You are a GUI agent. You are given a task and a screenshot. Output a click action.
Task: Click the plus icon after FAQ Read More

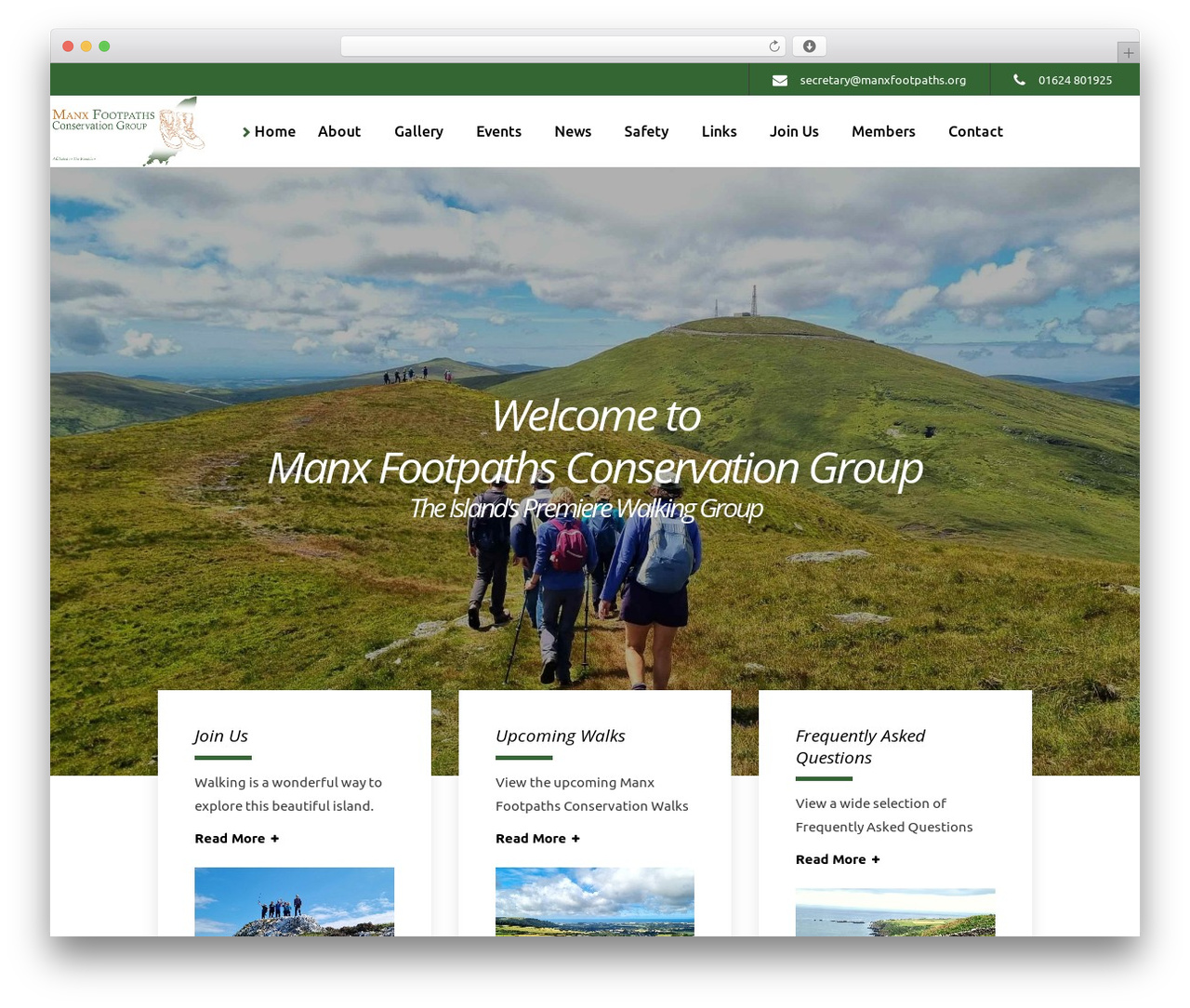[876, 859]
